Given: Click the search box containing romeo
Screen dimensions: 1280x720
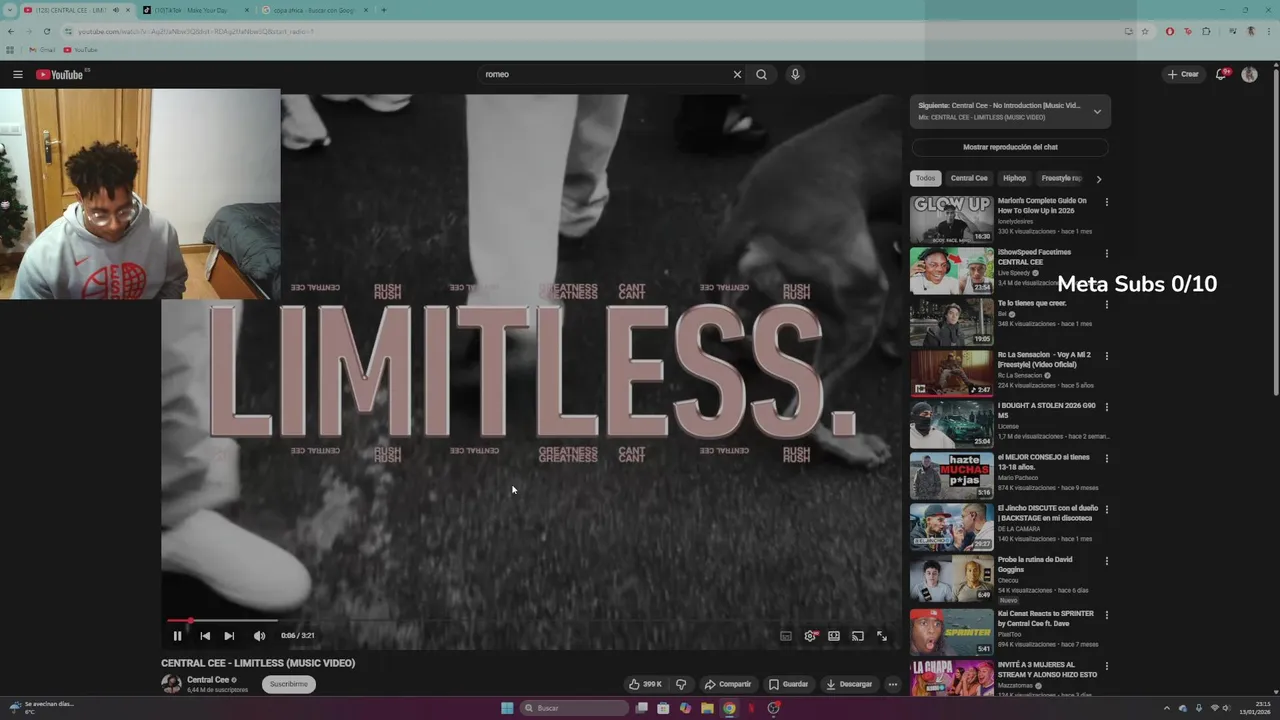Looking at the screenshot, I should click(605, 74).
